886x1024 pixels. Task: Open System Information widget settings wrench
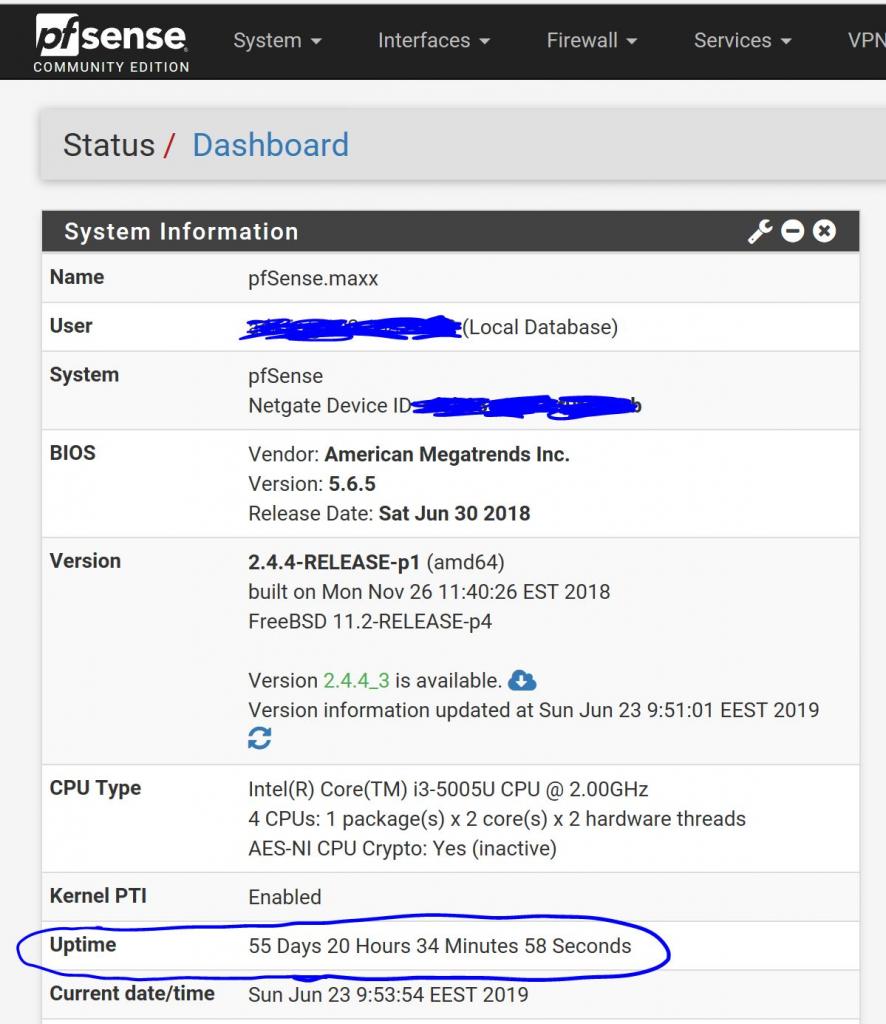pos(760,232)
